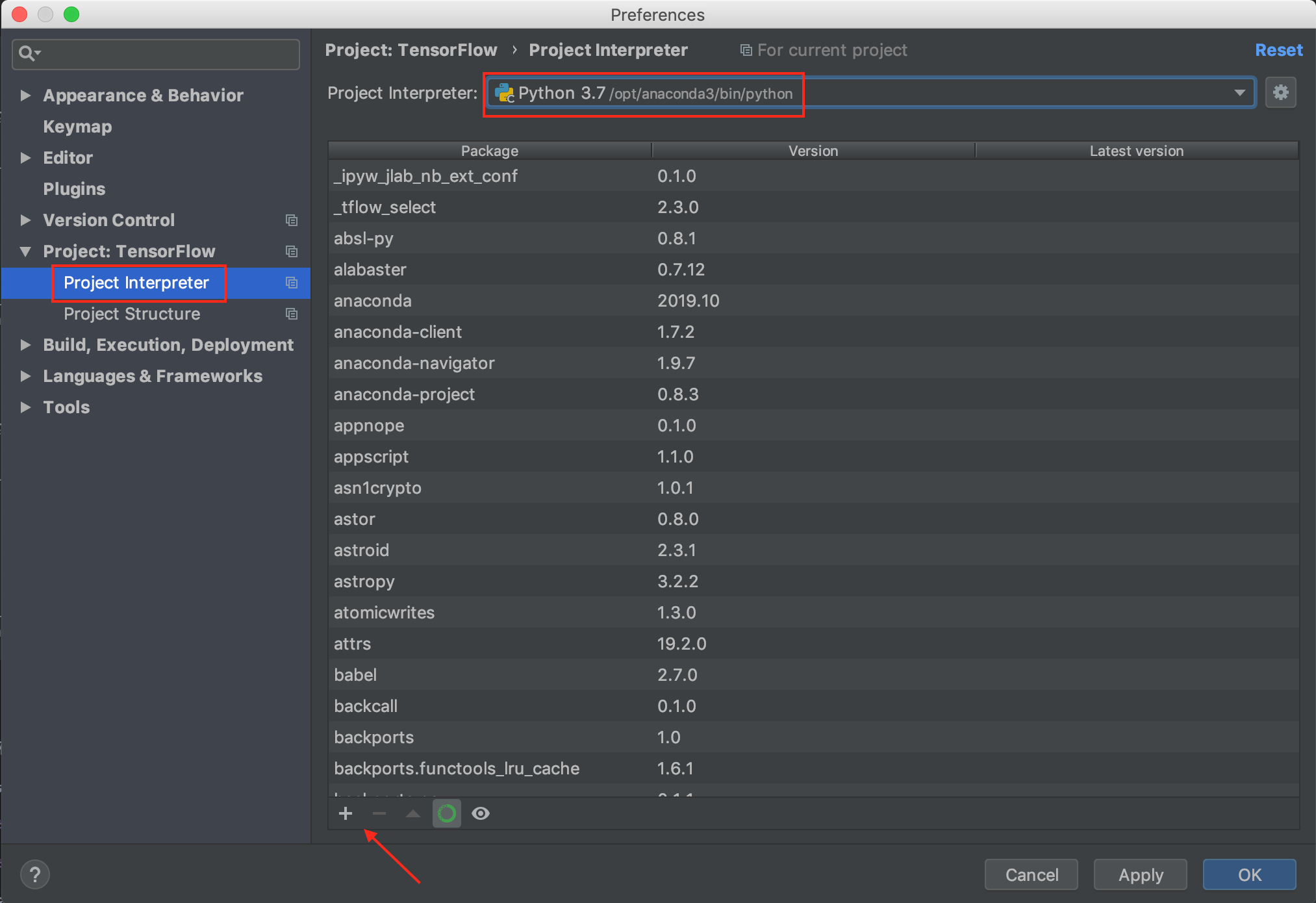This screenshot has width=1316, height=903.
Task: Click the upgrade package arrow icon
Action: coord(413,813)
